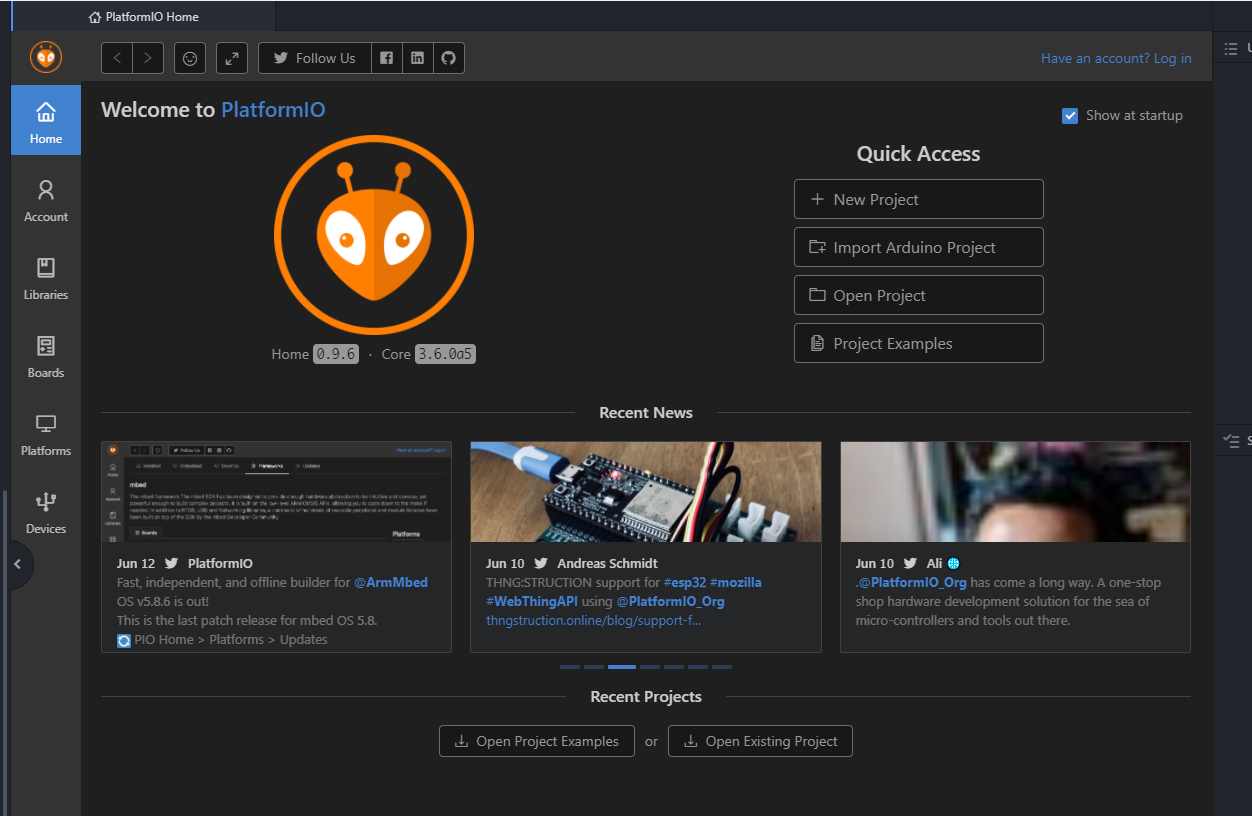The image size is (1252, 816).
Task: Click the author name Ali
Action: (x=934, y=563)
